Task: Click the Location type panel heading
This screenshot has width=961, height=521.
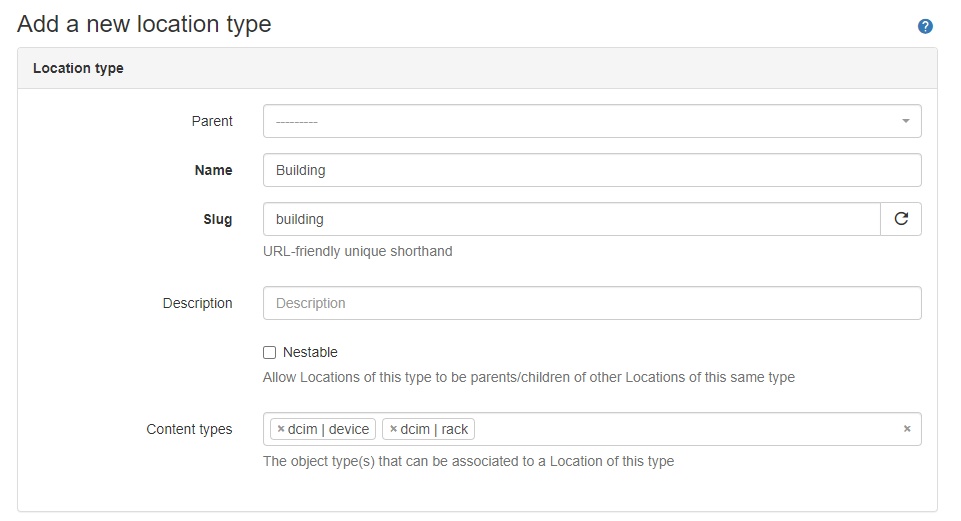Action: (x=78, y=68)
